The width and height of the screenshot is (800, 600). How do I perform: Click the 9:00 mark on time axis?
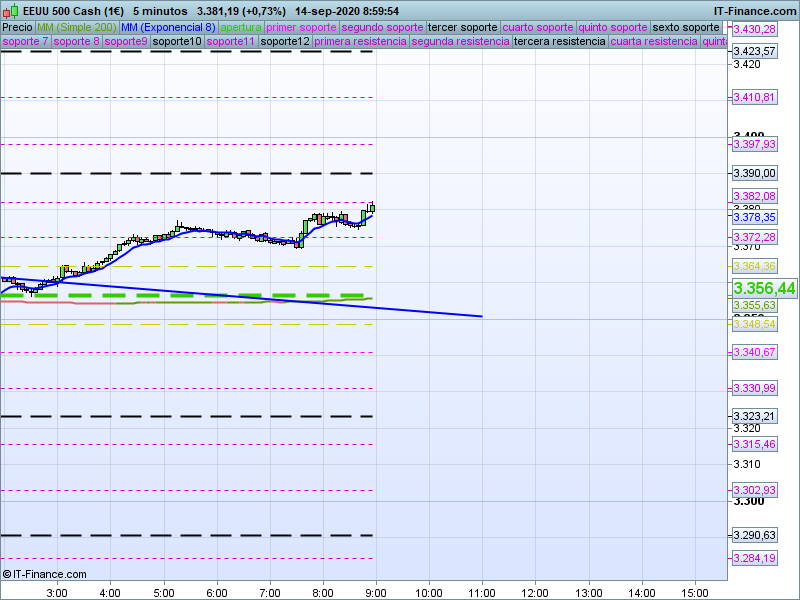[375, 592]
